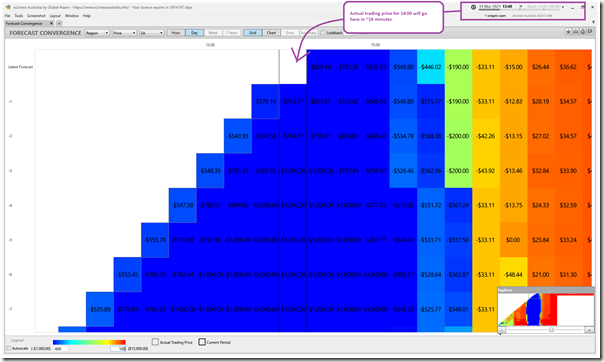Toggle the Actual Trading Price legend box
Screen dimensions: 604x362
coord(155,342)
